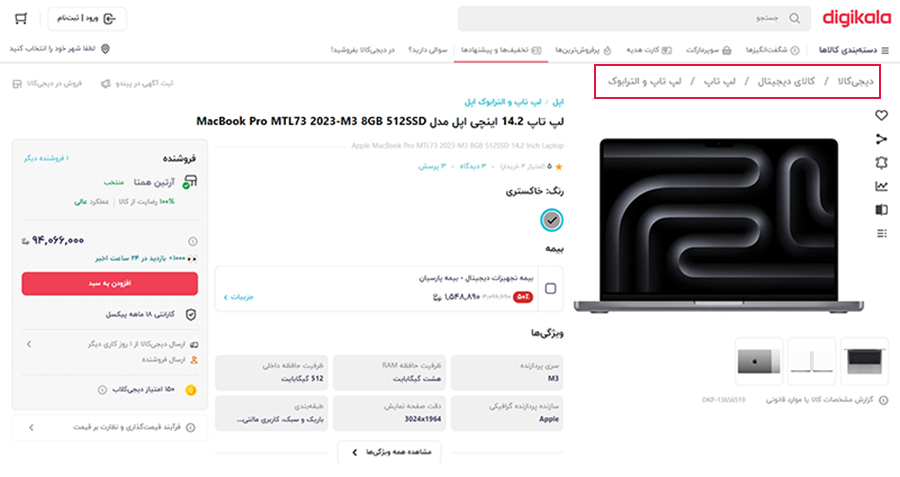Image resolution: width=900 pixels, height=477 pixels.
Task: Click the magnifier icon in search bar
Action: pos(794,19)
